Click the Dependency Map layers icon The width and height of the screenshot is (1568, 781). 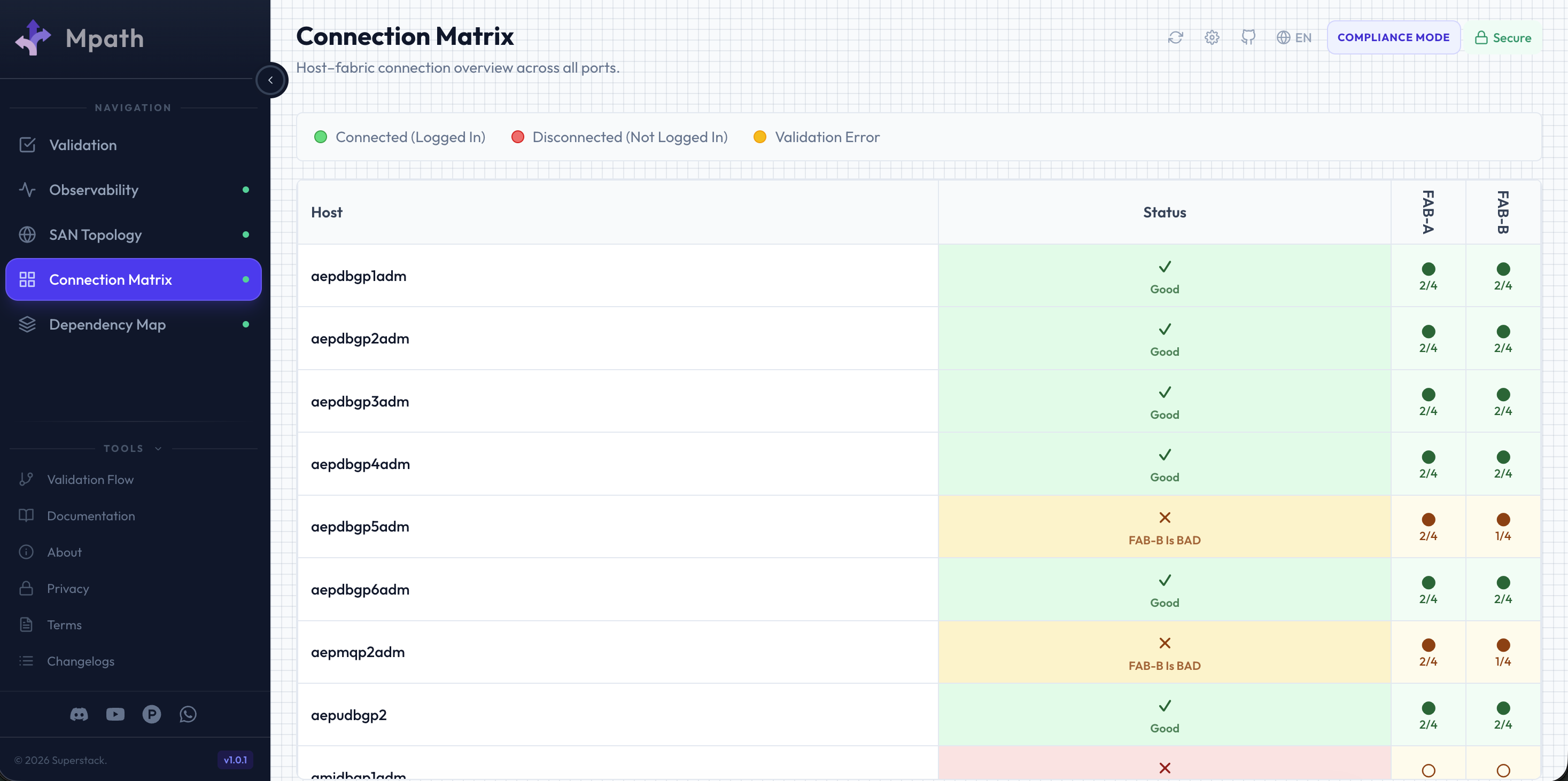click(27, 324)
